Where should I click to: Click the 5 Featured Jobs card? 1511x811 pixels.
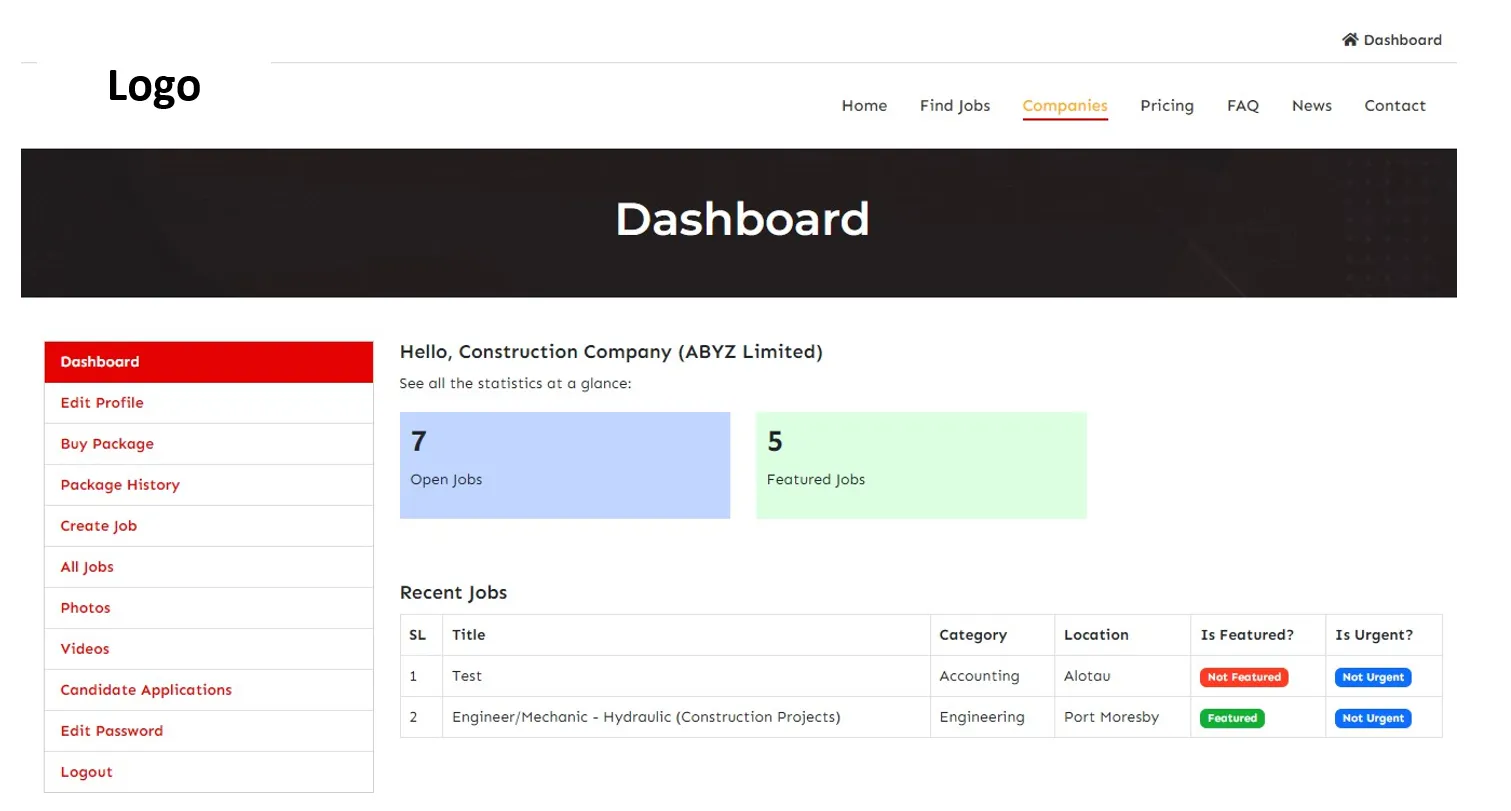click(x=921, y=464)
